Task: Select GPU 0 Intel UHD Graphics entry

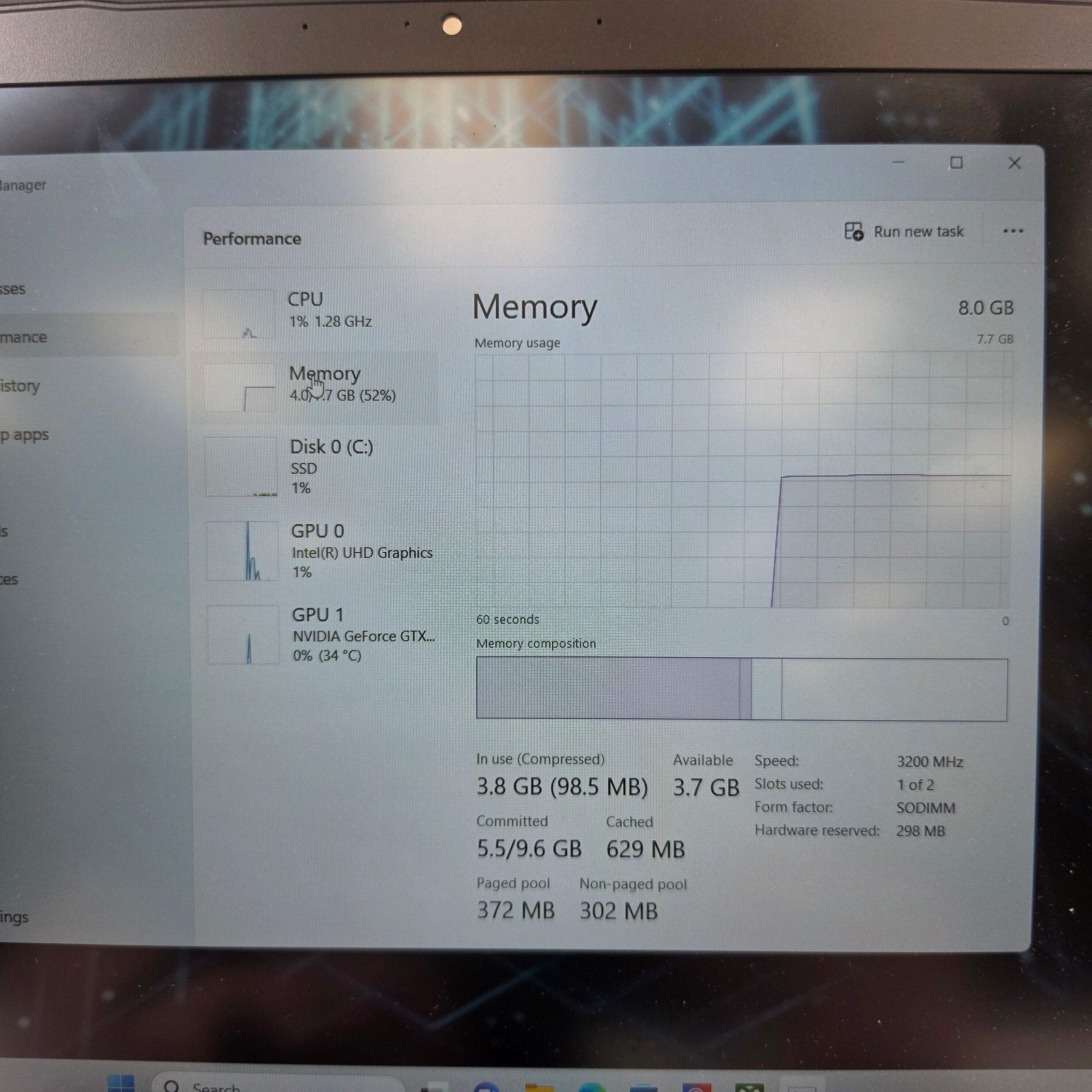Action: click(x=321, y=551)
